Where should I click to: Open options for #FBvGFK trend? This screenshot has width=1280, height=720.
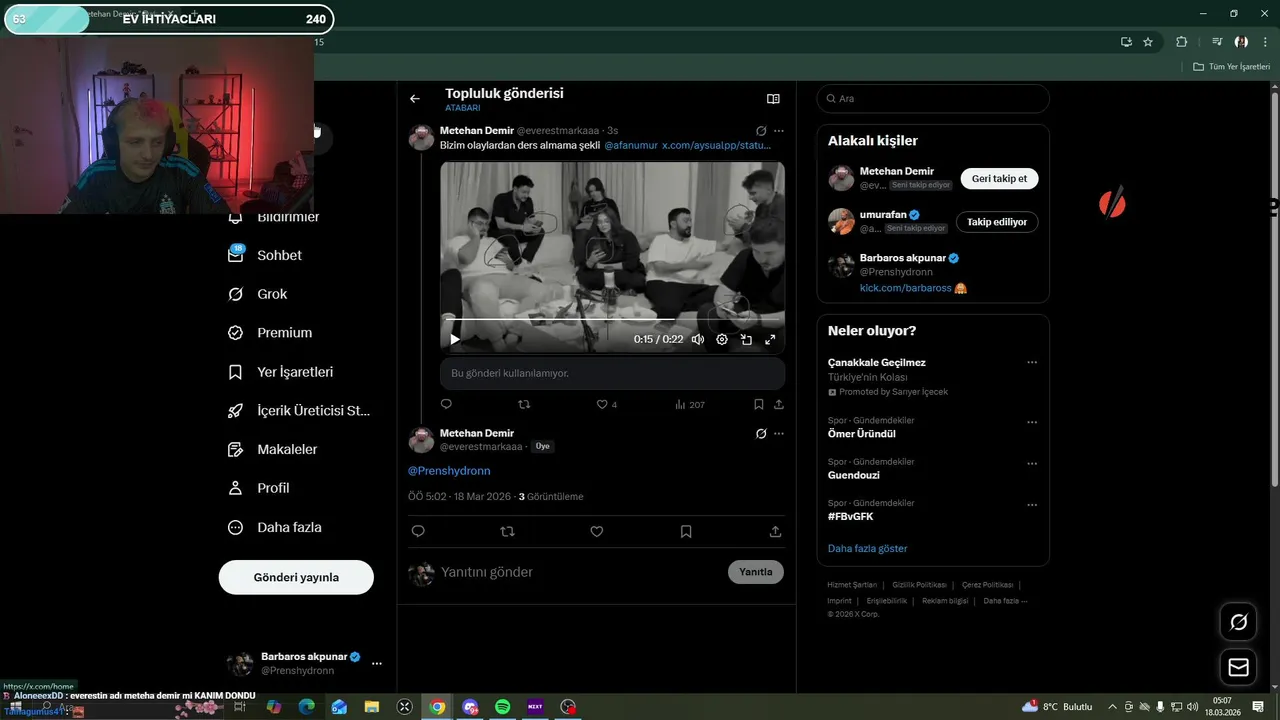pos(1032,505)
